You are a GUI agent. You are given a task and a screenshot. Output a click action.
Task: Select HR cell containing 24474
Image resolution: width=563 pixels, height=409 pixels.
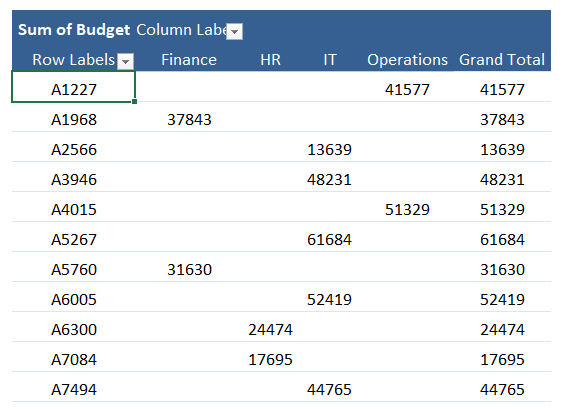(x=270, y=330)
